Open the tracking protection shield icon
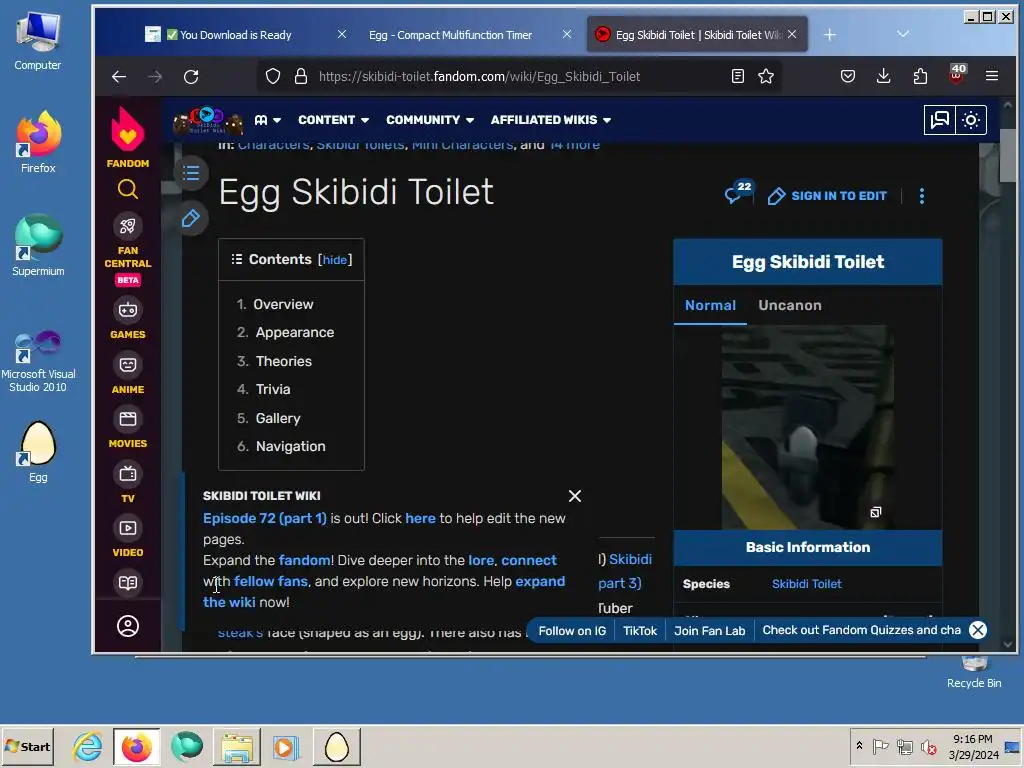Image resolution: width=1024 pixels, height=768 pixels. pyautogui.click(x=273, y=76)
